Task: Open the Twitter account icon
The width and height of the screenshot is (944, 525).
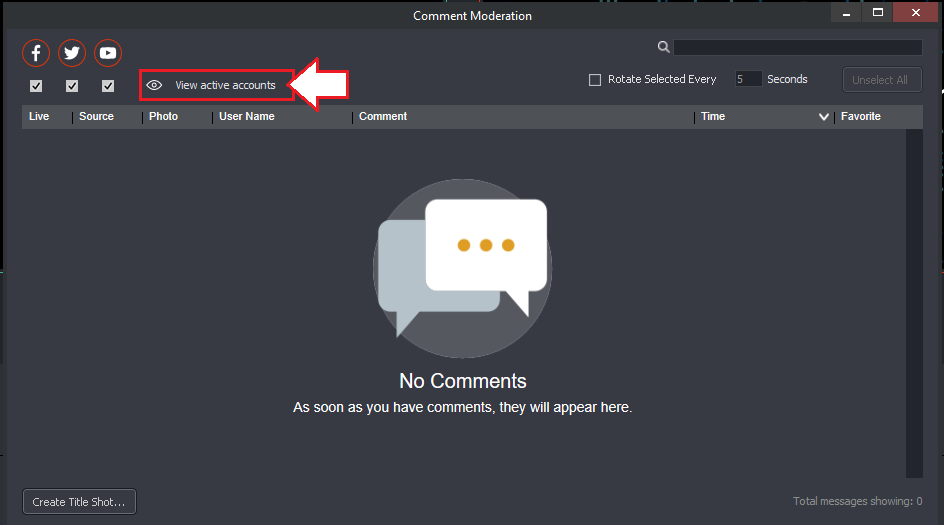Action: click(72, 53)
